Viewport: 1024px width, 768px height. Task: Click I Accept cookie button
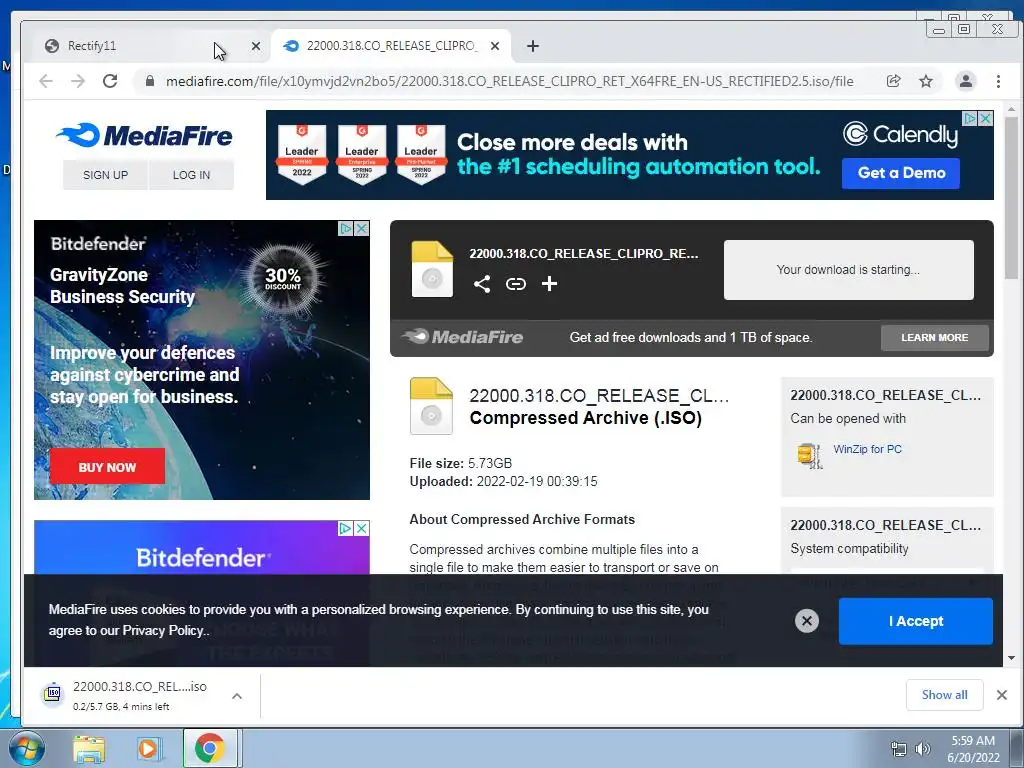[916, 621]
